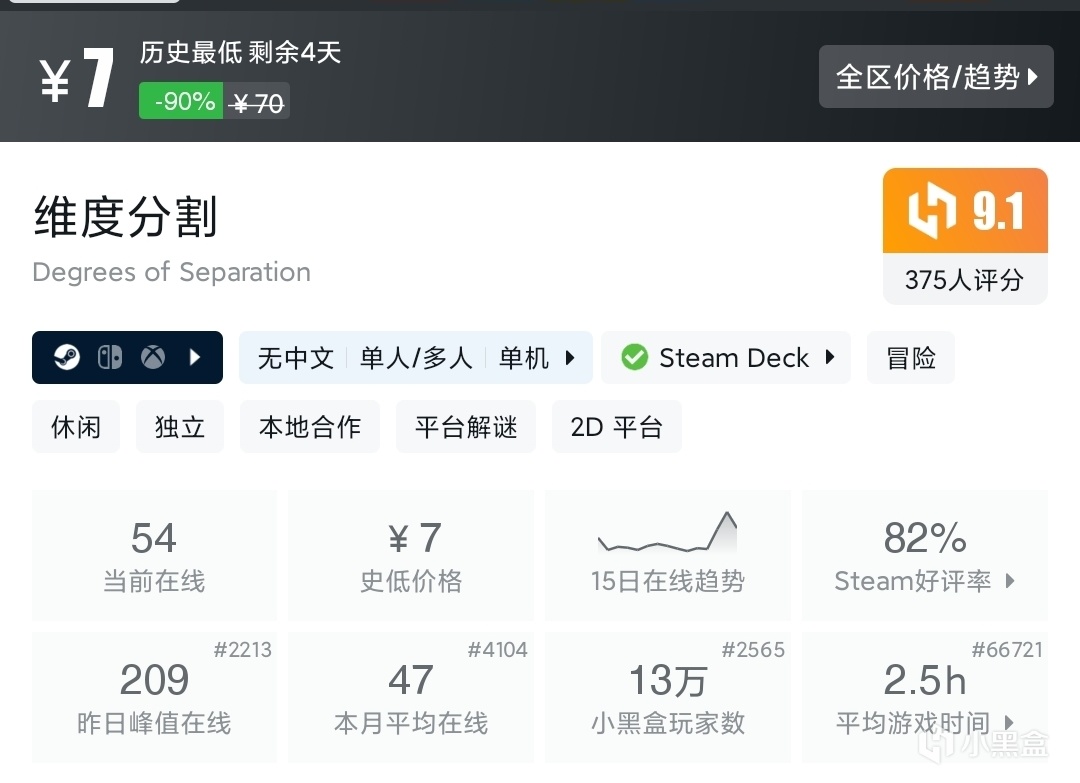
Task: Expand Steam Deck compatibility details
Action: (x=830, y=358)
